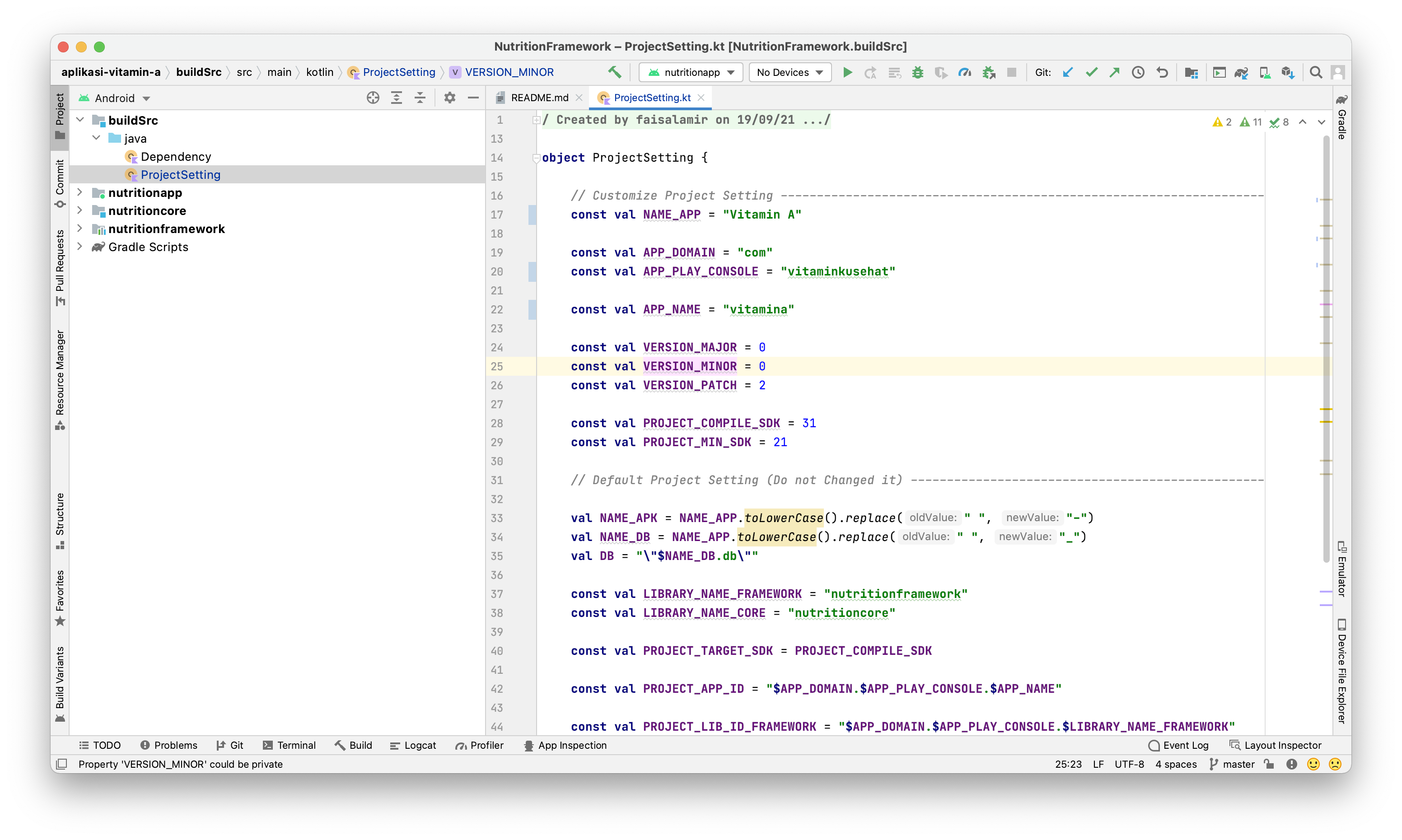
Task: Click the editor vertical scrollbar
Action: 1326,340
